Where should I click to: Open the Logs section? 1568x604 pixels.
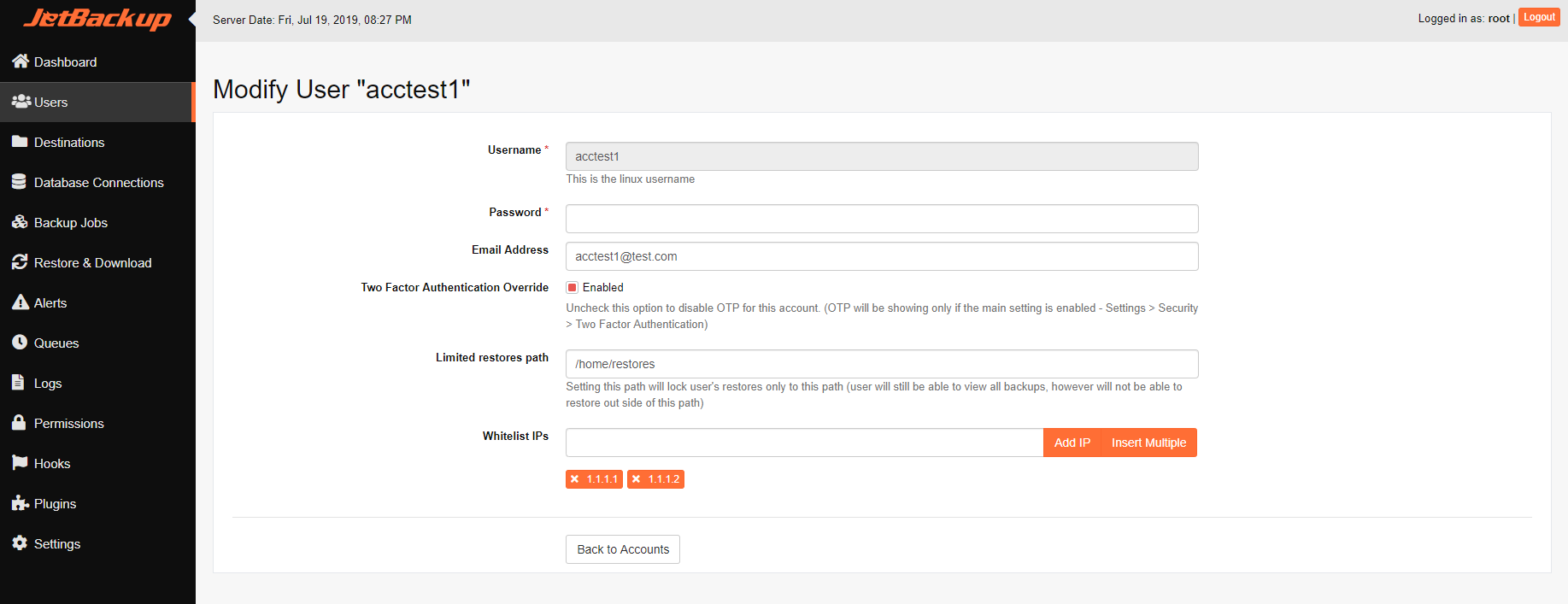click(97, 383)
